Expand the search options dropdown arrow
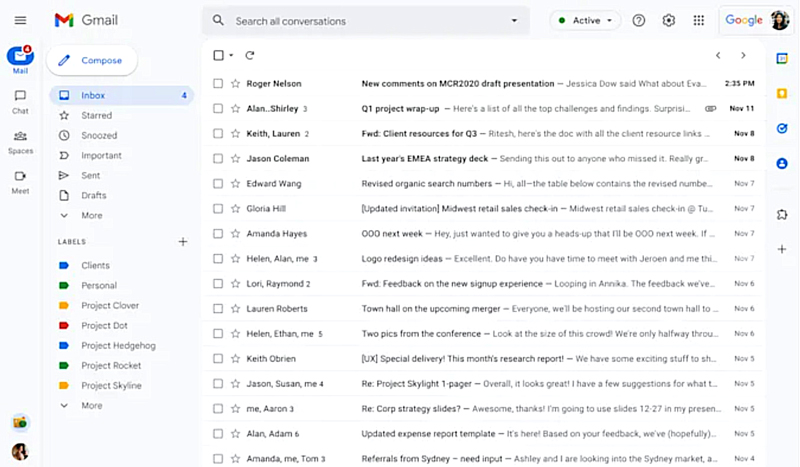Image resolution: width=800 pixels, height=467 pixels. [514, 20]
